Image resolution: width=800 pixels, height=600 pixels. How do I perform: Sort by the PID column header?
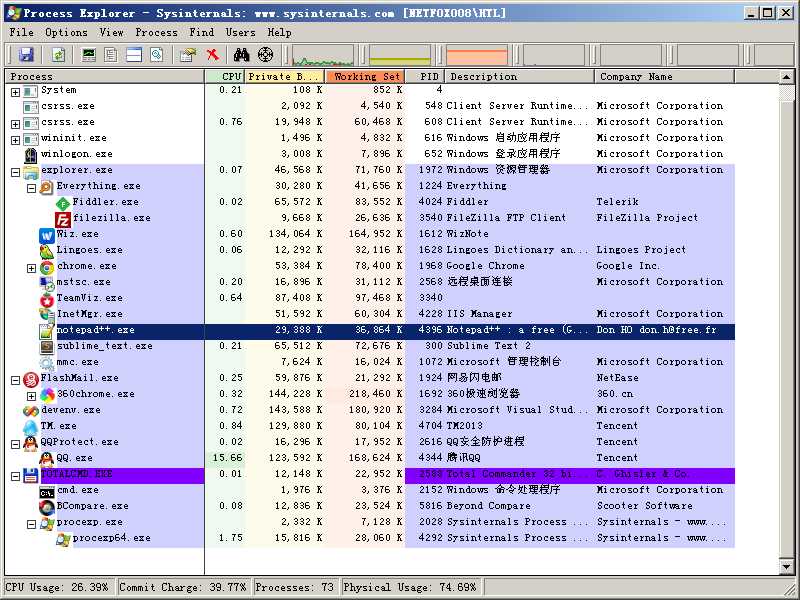tap(425, 77)
